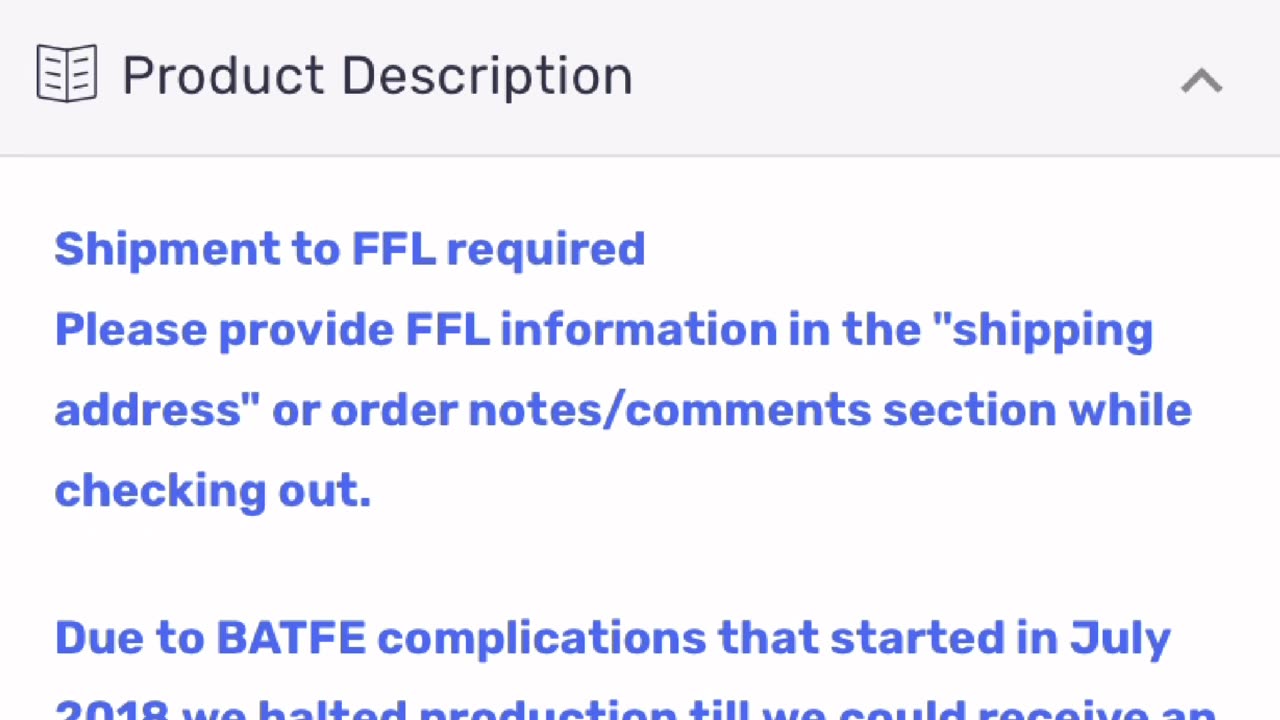The width and height of the screenshot is (1280, 720).
Task: Click the Product Description heading text
Action: coord(377,76)
